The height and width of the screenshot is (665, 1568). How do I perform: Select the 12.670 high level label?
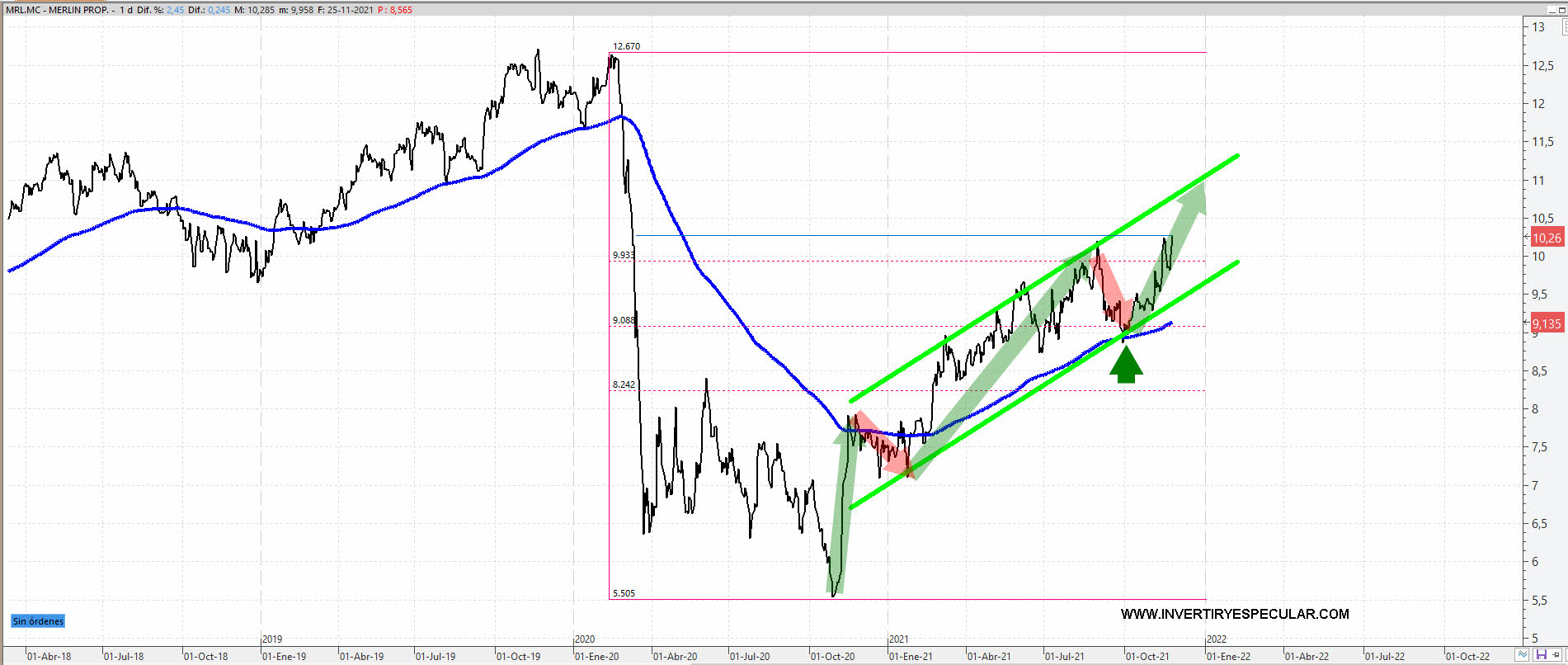626,46
